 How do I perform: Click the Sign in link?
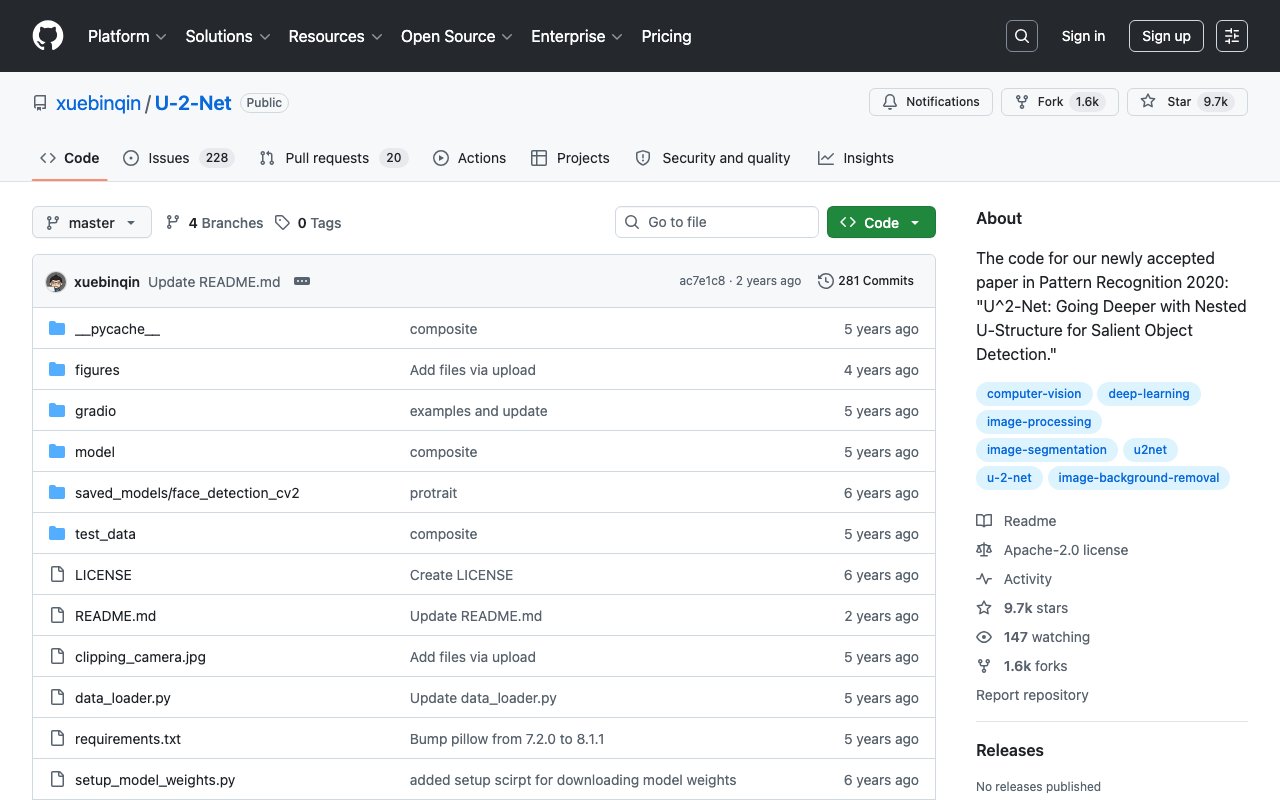point(1083,36)
